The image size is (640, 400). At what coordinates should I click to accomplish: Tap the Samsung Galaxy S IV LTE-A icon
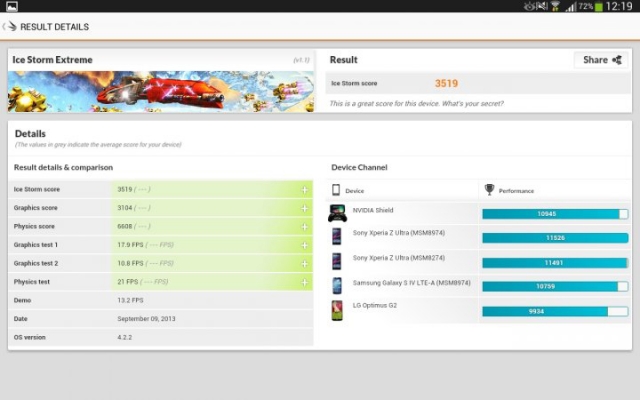[x=337, y=286]
